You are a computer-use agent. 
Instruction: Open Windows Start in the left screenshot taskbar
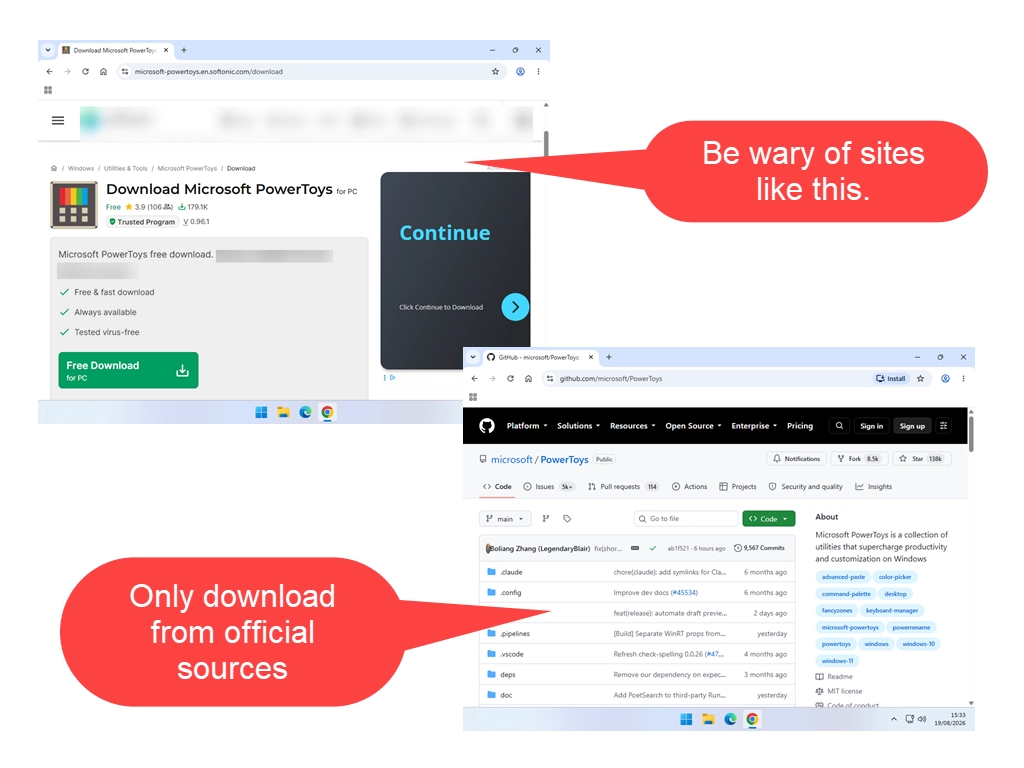point(261,412)
